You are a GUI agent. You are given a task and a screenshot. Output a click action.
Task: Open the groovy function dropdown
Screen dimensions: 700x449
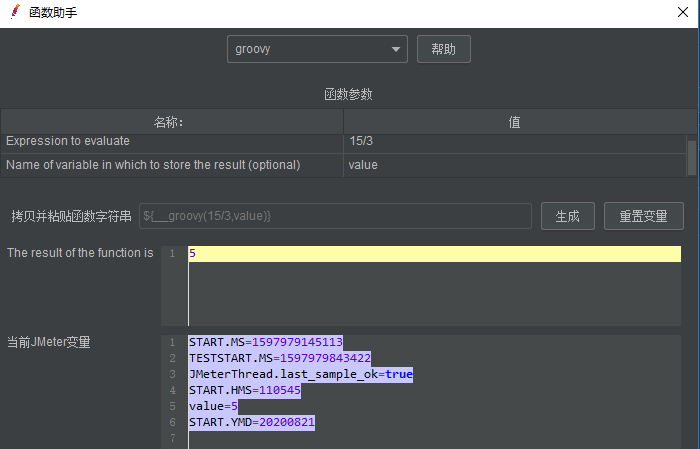click(317, 49)
